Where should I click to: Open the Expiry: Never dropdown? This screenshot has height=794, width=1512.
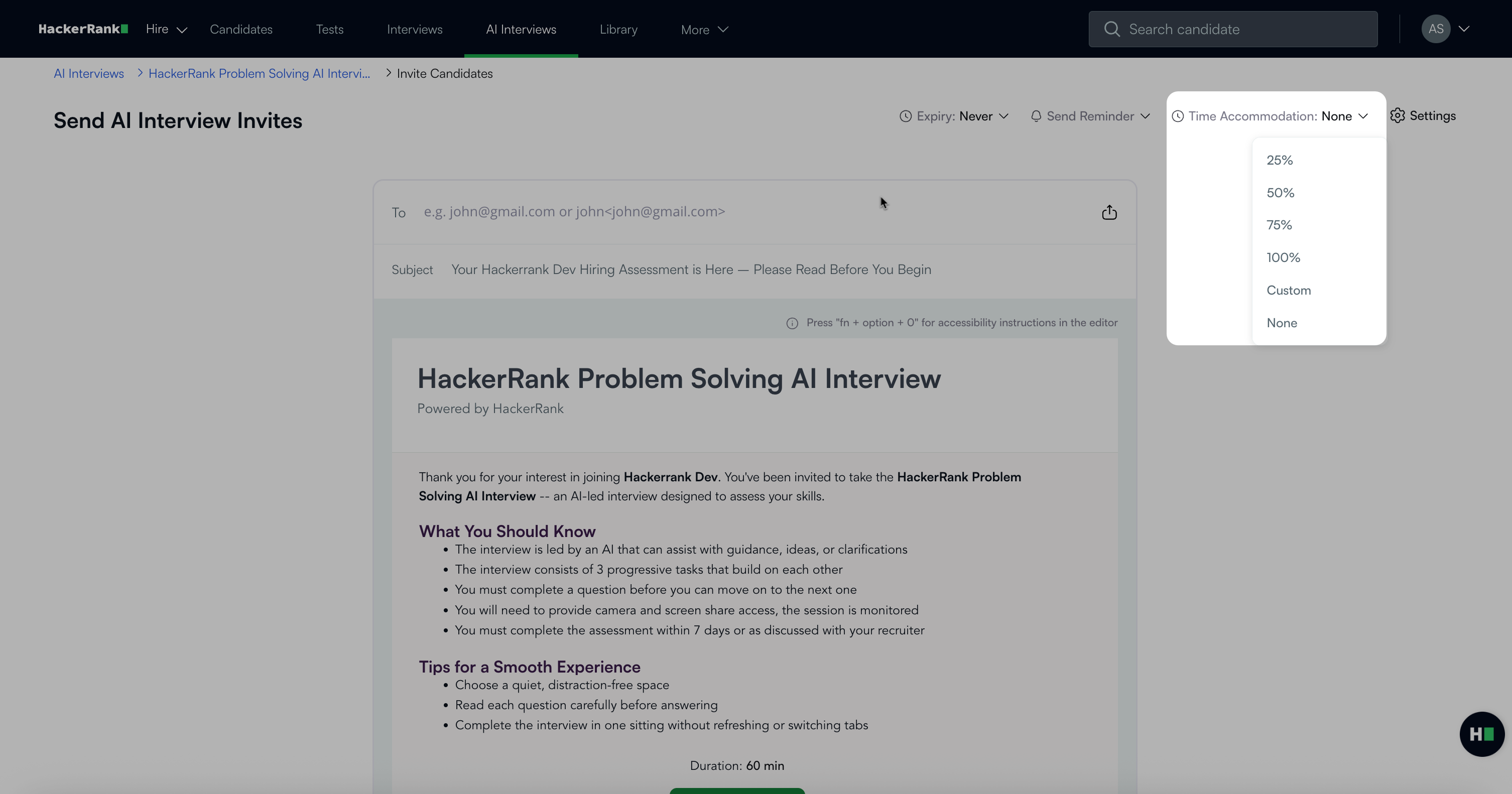[954, 116]
